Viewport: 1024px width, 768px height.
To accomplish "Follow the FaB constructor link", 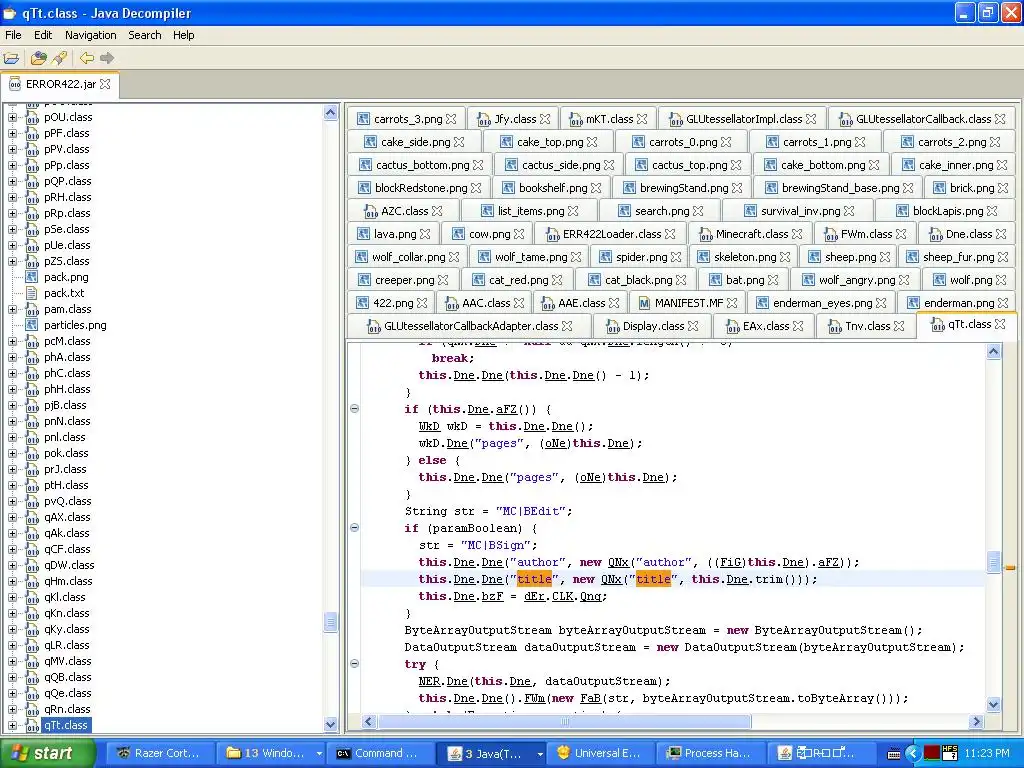I will pyautogui.click(x=590, y=698).
